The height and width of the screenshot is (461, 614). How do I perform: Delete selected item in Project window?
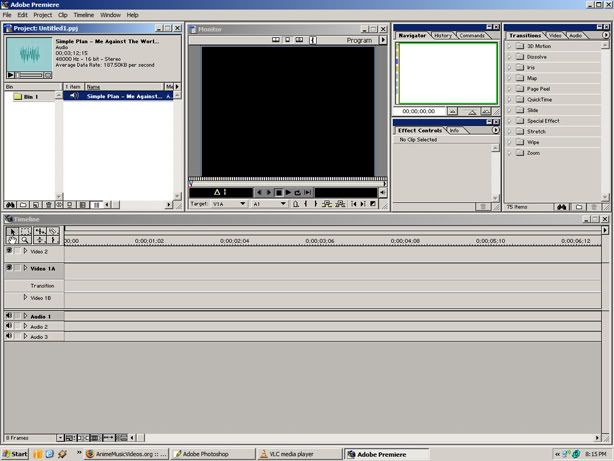[x=48, y=205]
